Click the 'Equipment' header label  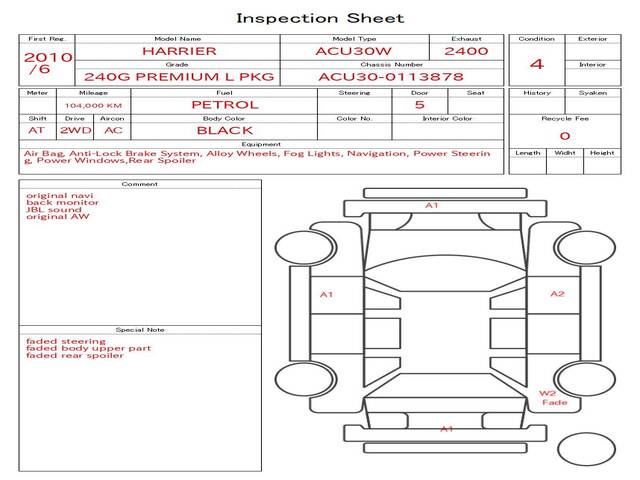(261, 144)
